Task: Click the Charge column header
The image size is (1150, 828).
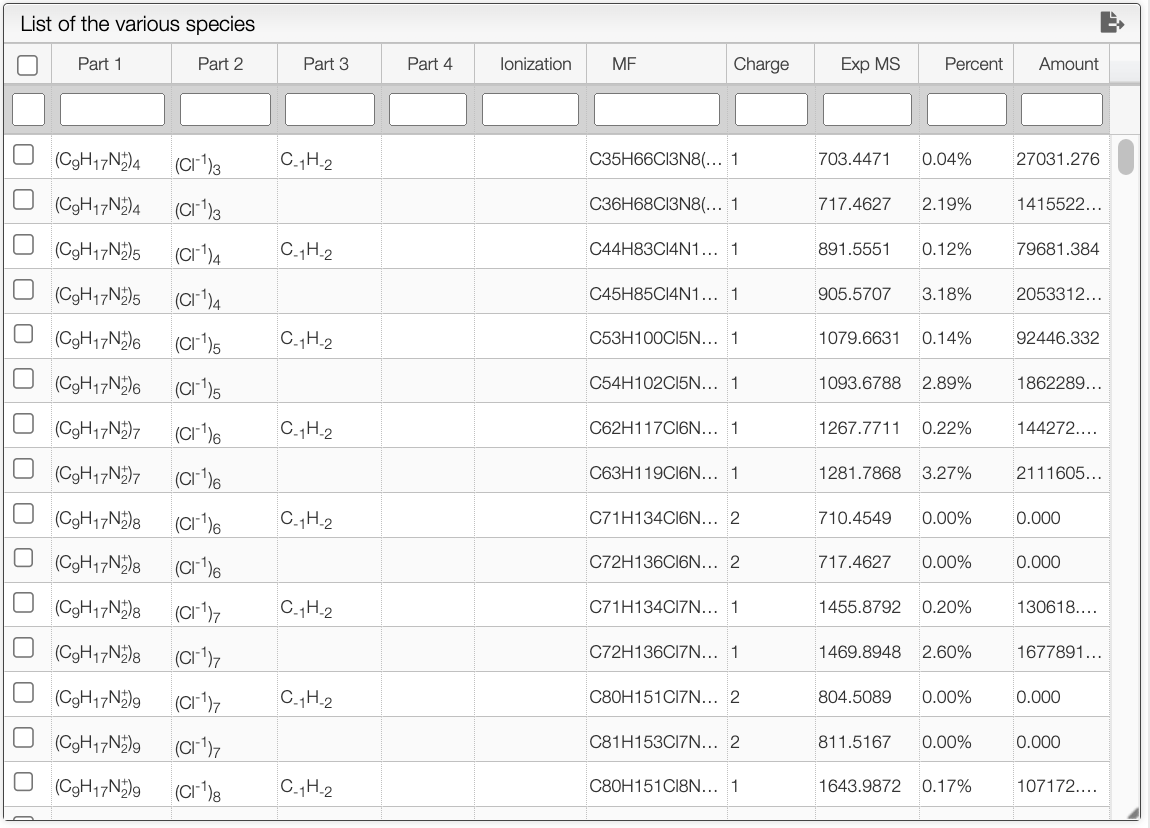Action: 761,64
